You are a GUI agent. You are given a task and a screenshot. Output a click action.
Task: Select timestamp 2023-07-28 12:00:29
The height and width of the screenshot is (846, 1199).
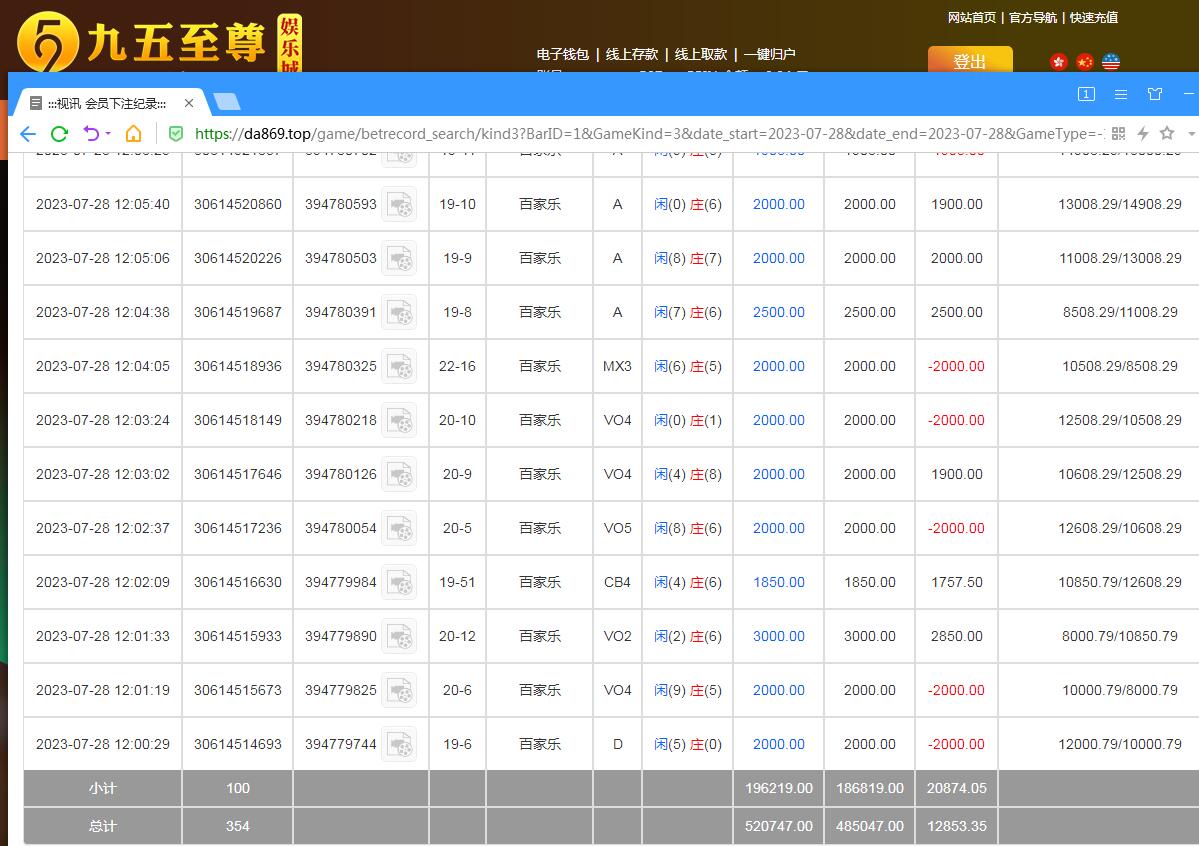[x=102, y=744]
